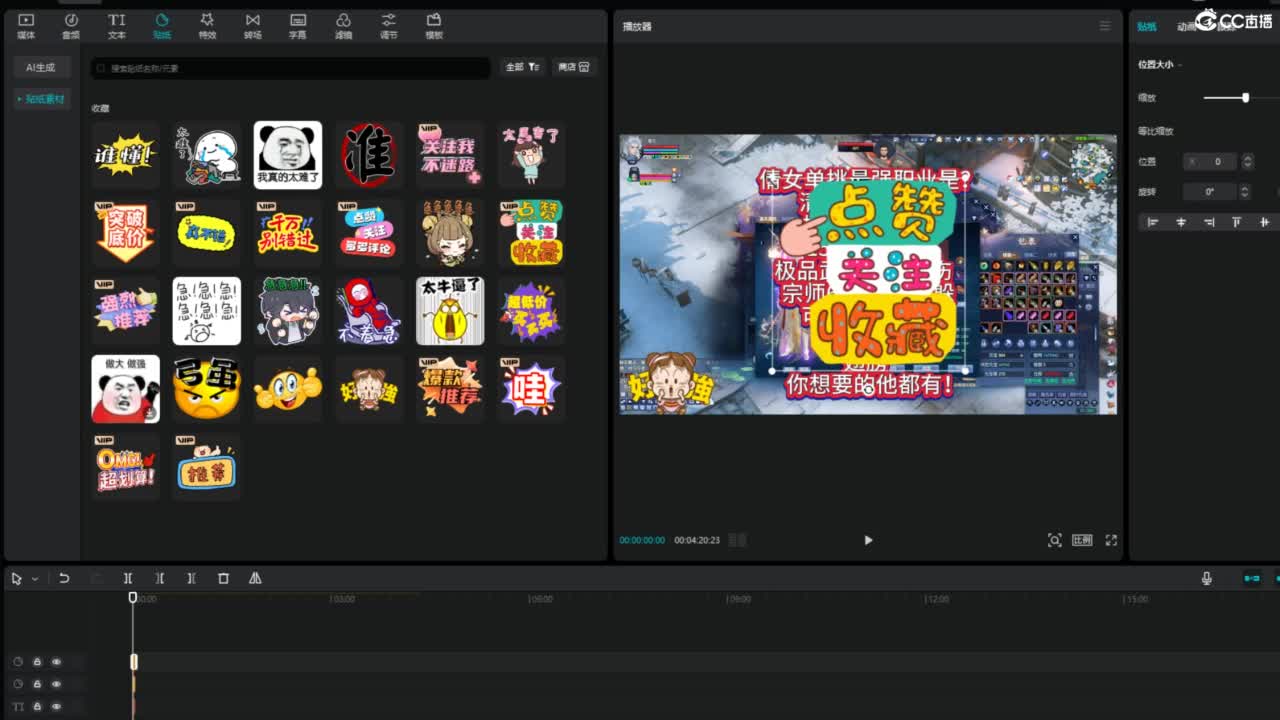Choose the 我真的太难了 panda sticker
Image resolution: width=1280 pixels, height=720 pixels.
tap(288, 155)
